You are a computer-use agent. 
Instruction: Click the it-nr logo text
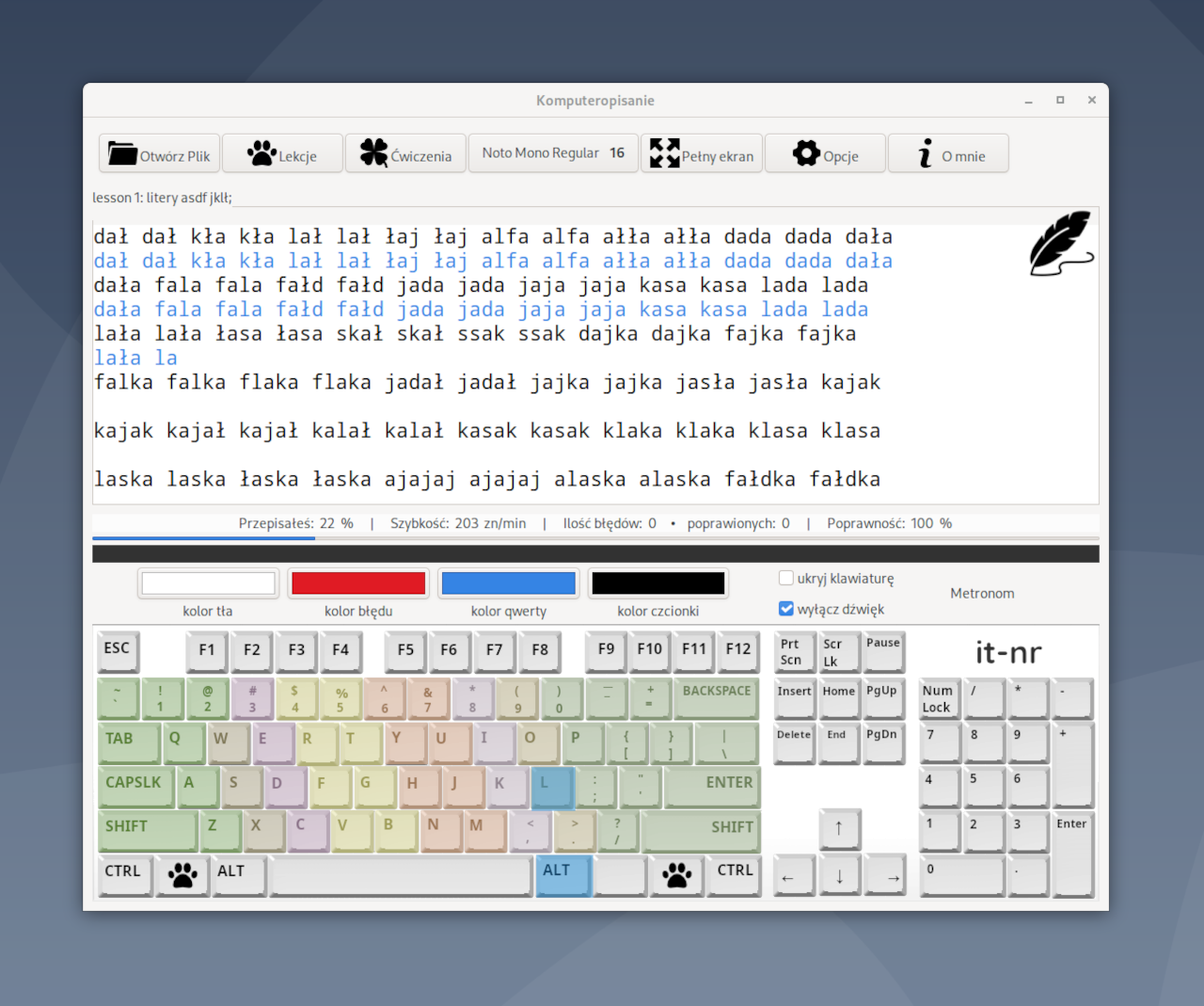point(1008,652)
